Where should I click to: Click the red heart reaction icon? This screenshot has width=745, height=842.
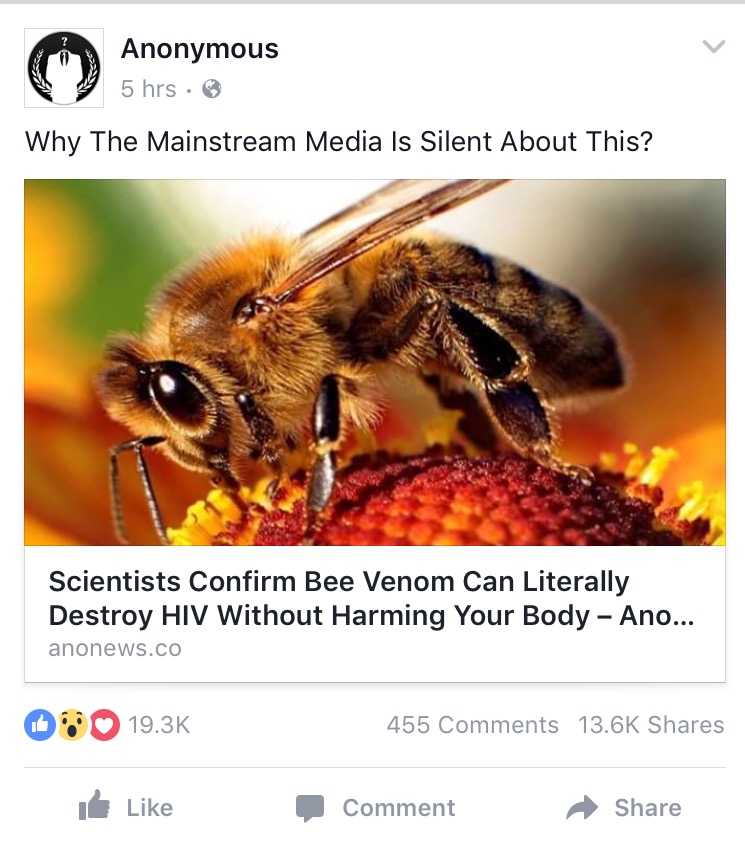pyautogui.click(x=105, y=725)
